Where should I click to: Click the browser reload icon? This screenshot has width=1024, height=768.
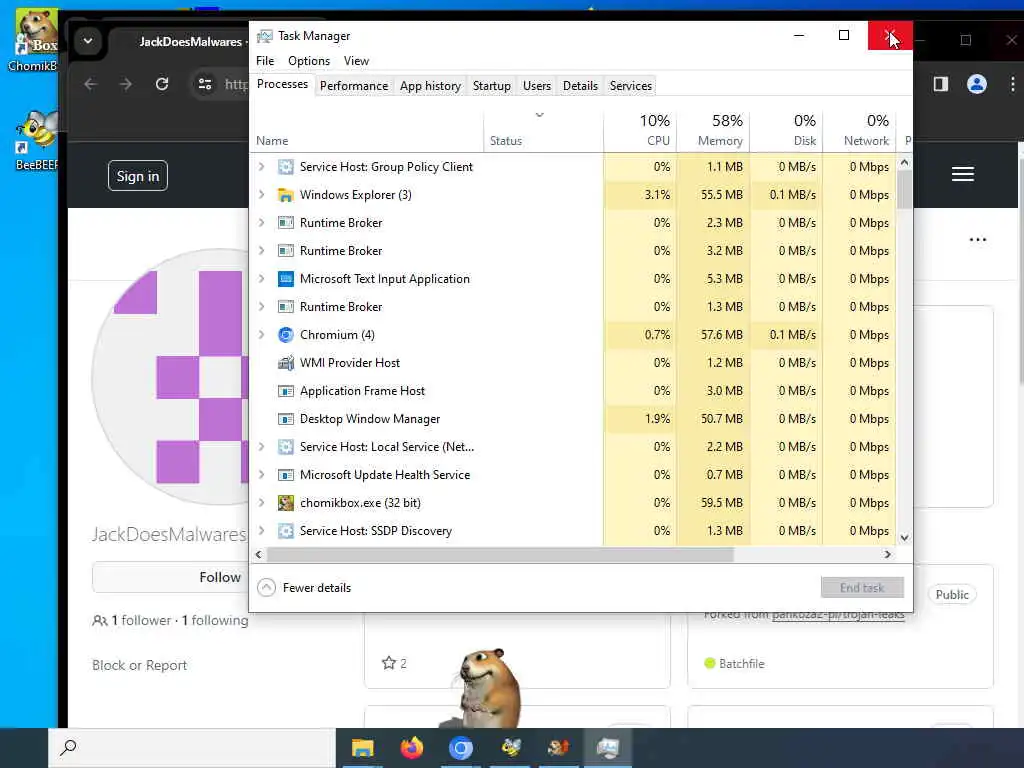tap(162, 84)
